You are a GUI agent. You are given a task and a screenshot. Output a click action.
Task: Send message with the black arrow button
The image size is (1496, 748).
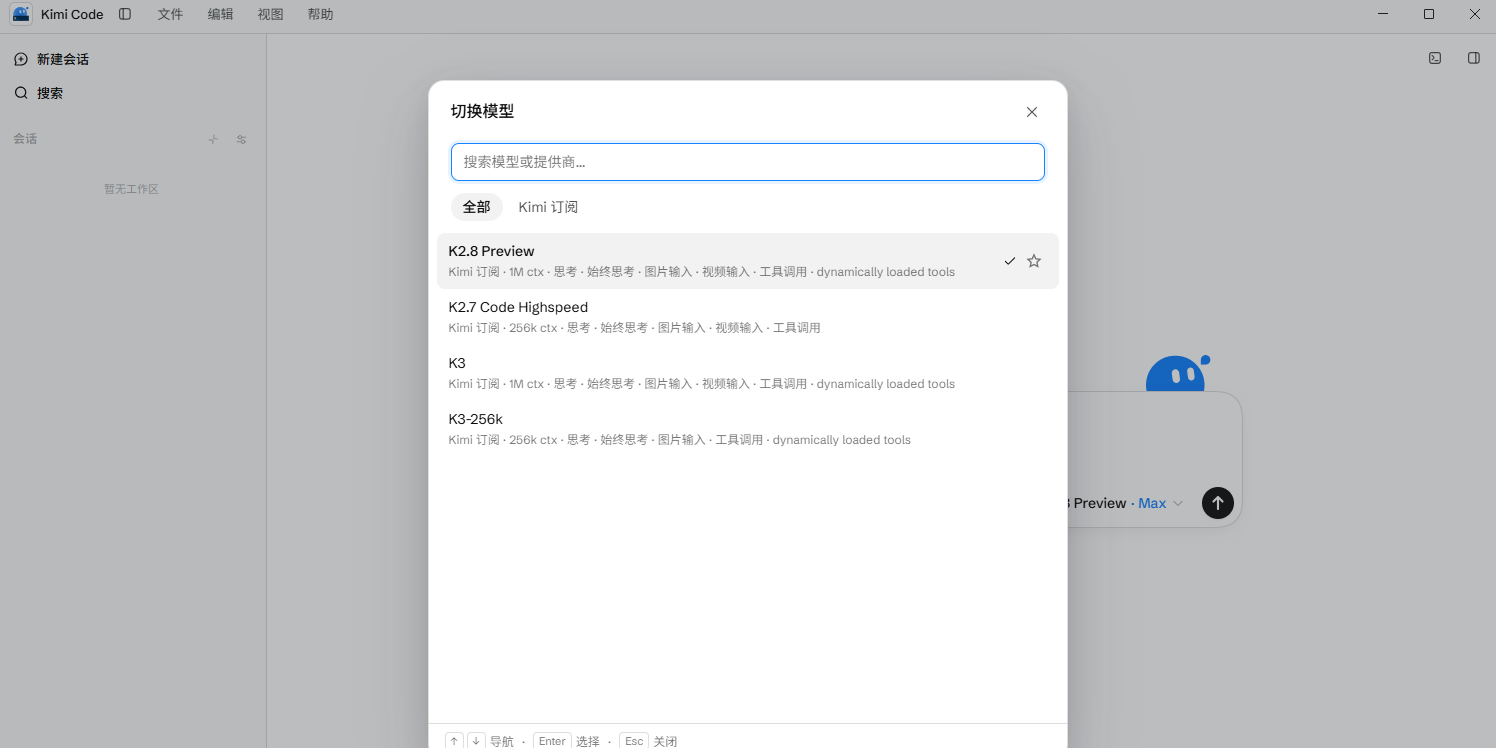pos(1217,503)
